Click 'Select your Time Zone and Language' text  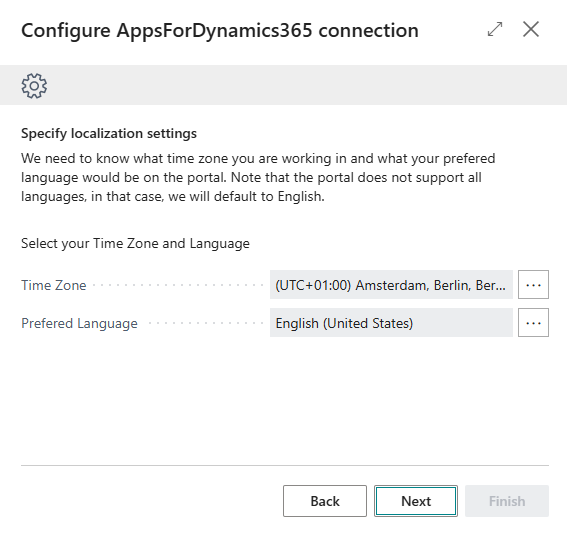(135, 243)
